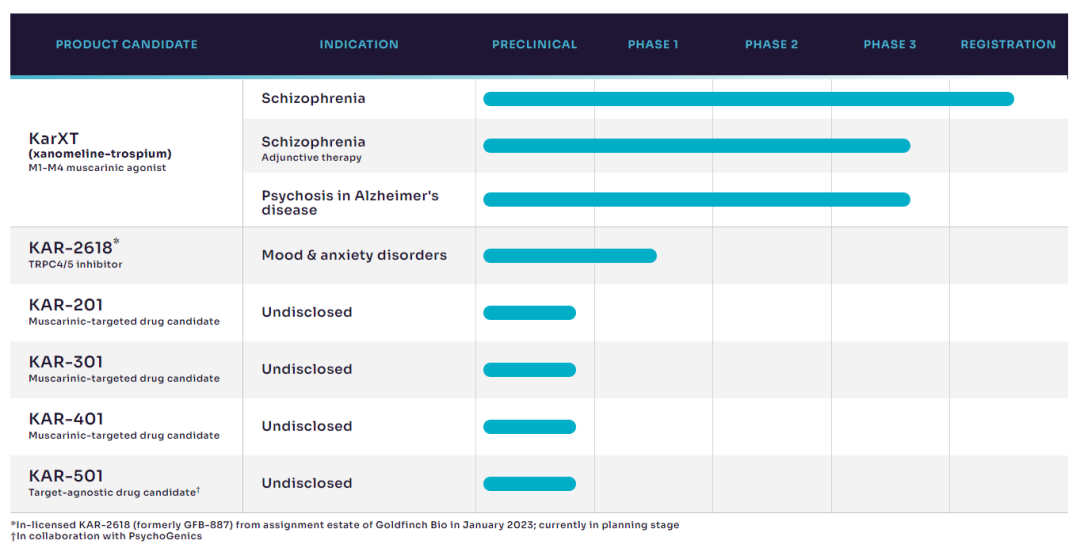Click the KAR-301 candidate name

point(66,362)
